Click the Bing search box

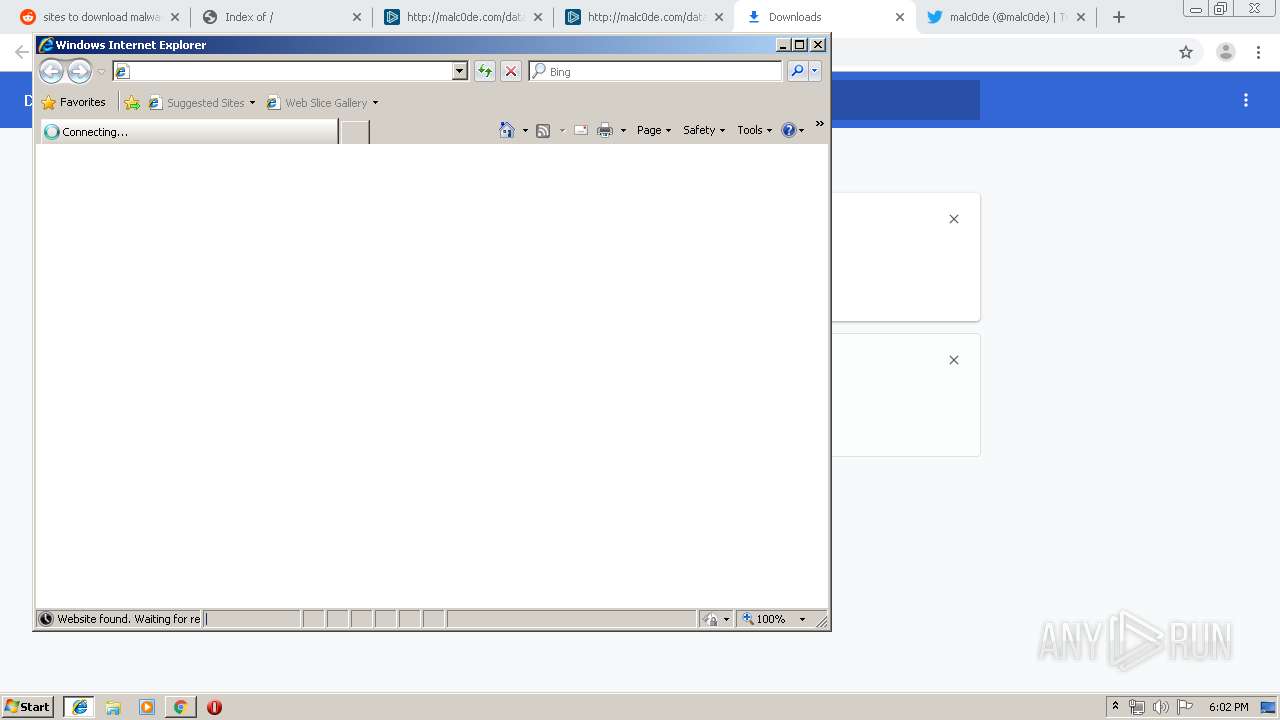(x=656, y=71)
